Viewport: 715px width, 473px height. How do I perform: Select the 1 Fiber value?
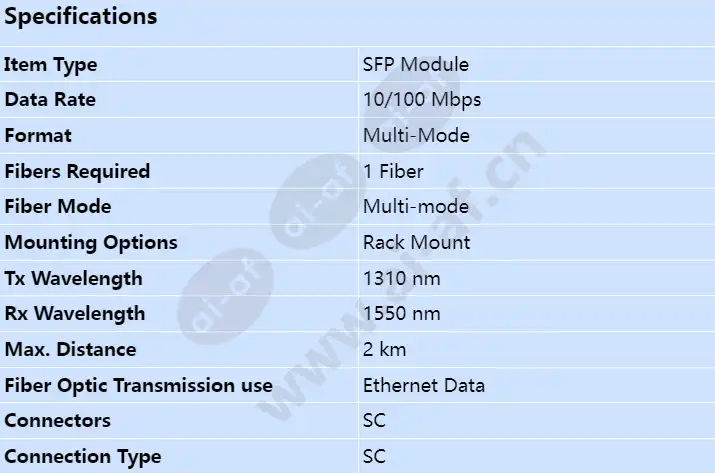tap(393, 171)
